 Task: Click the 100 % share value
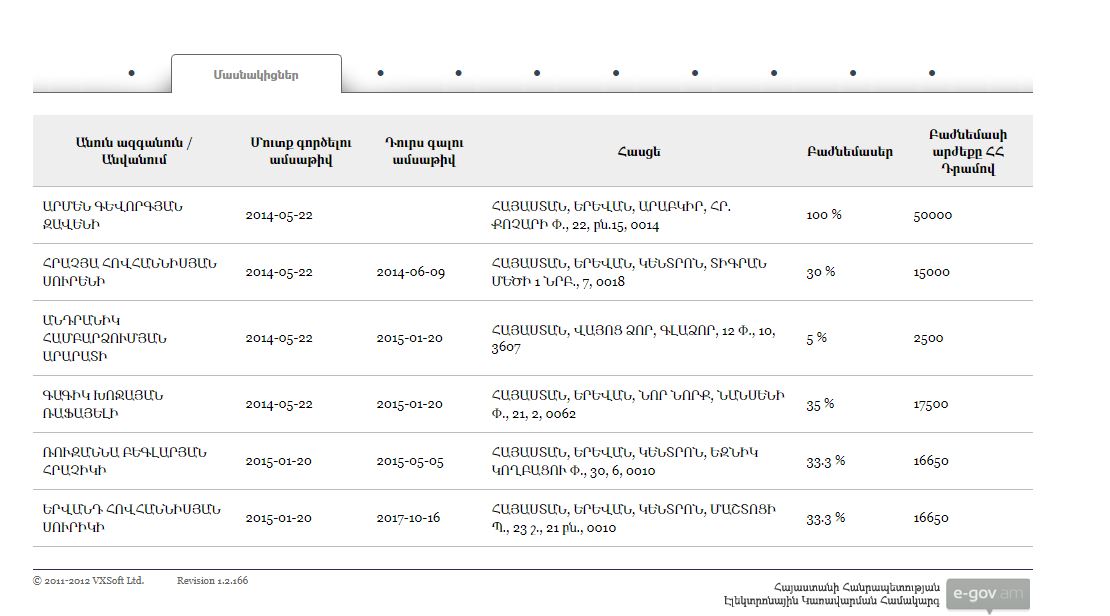pos(824,215)
